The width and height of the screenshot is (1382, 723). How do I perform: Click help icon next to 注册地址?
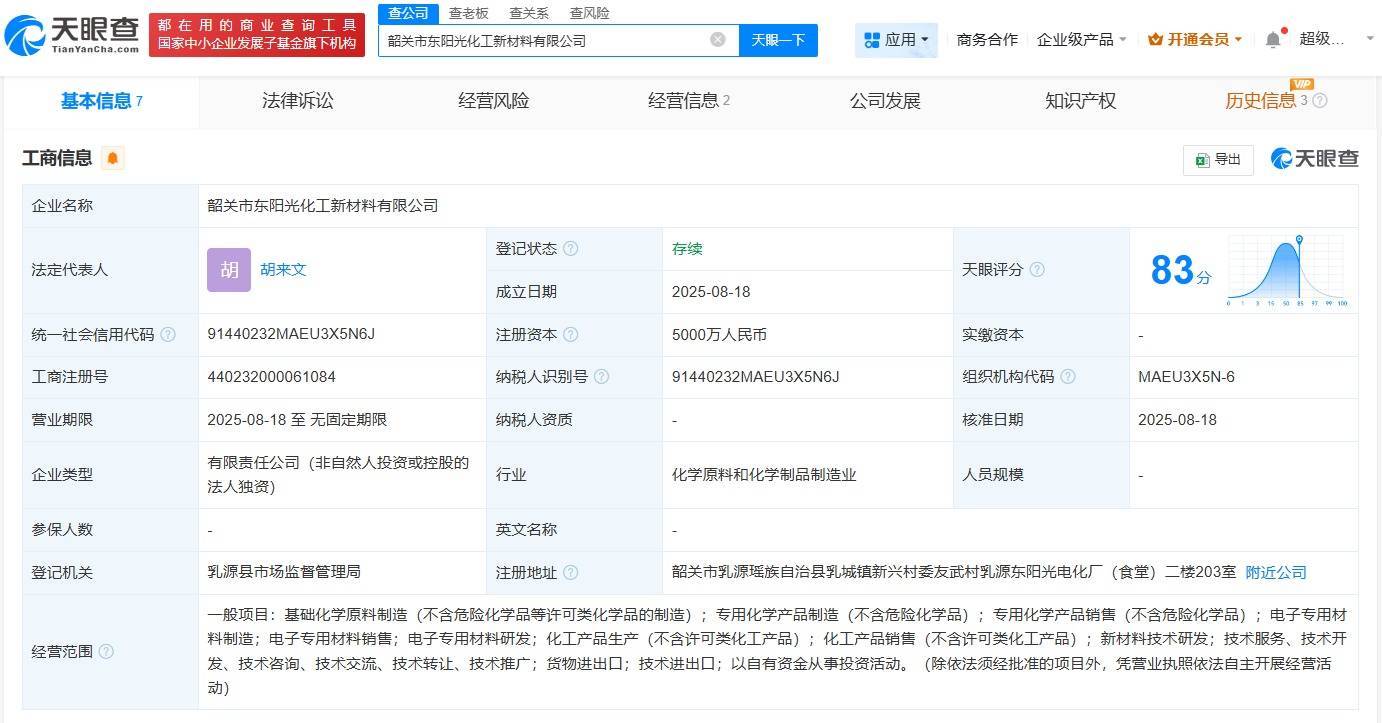(570, 573)
